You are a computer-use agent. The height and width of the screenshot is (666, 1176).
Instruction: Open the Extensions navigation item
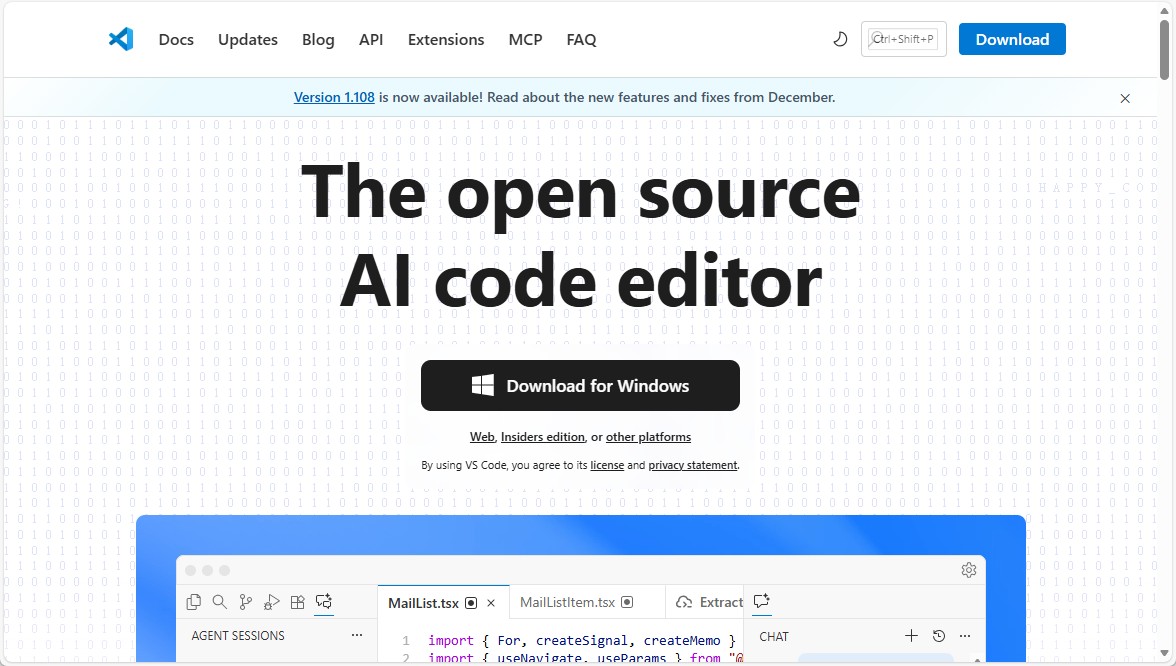pos(446,40)
